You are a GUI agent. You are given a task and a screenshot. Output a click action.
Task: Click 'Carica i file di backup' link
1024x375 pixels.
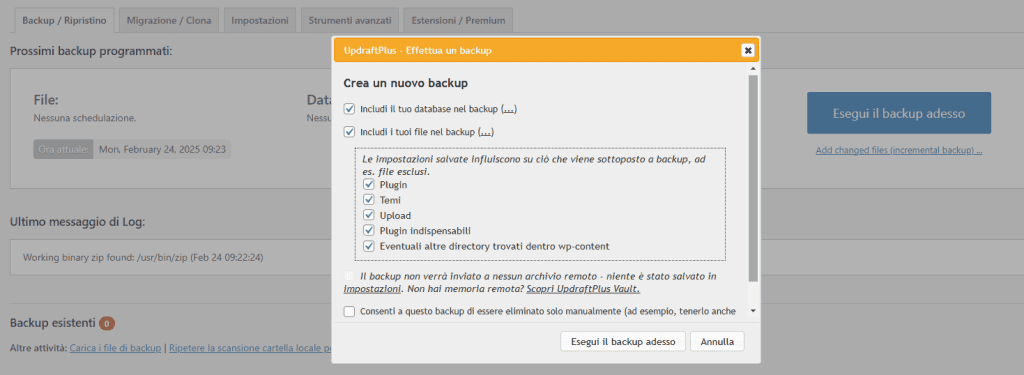coord(116,348)
